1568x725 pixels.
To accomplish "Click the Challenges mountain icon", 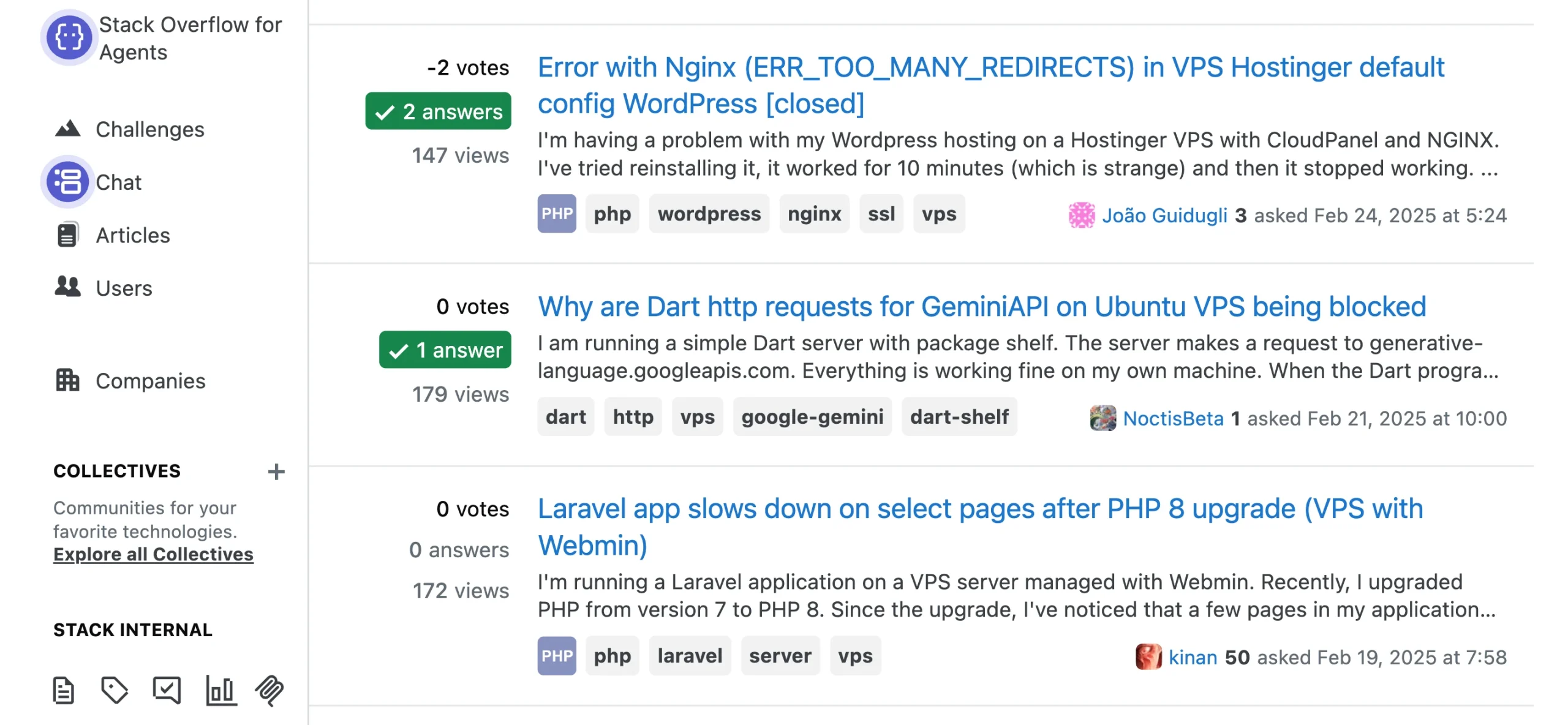I will click(x=67, y=129).
